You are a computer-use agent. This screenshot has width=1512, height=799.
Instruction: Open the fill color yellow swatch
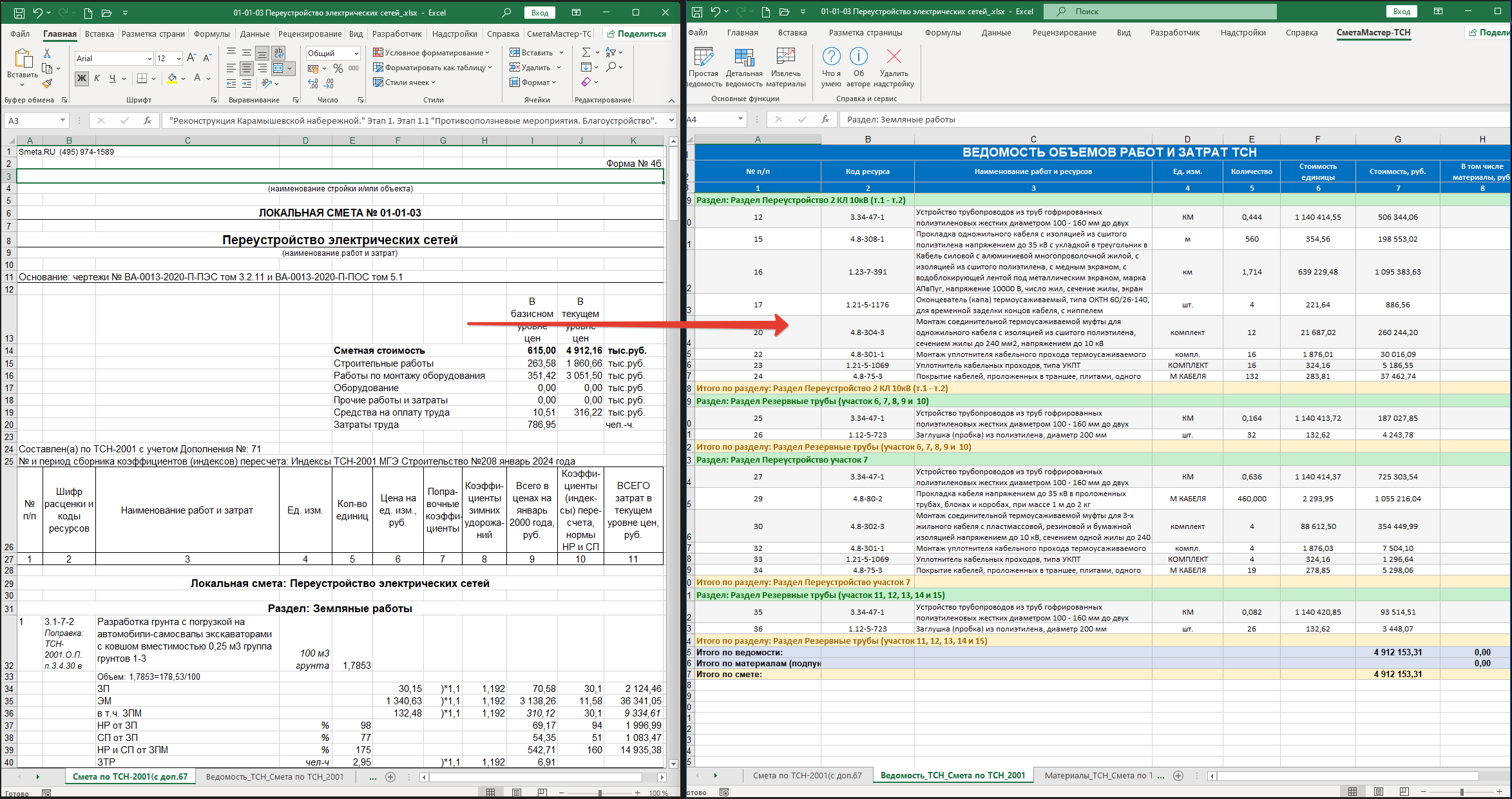click(172, 78)
